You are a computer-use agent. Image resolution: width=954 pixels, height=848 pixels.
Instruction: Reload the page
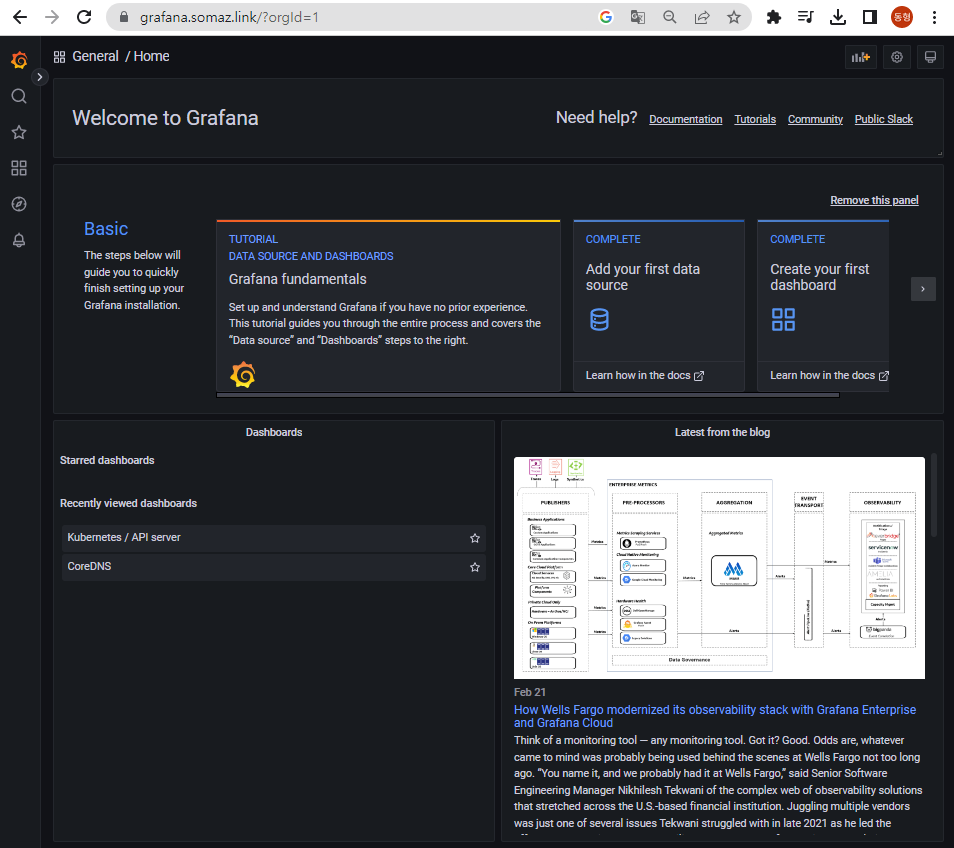coord(84,17)
